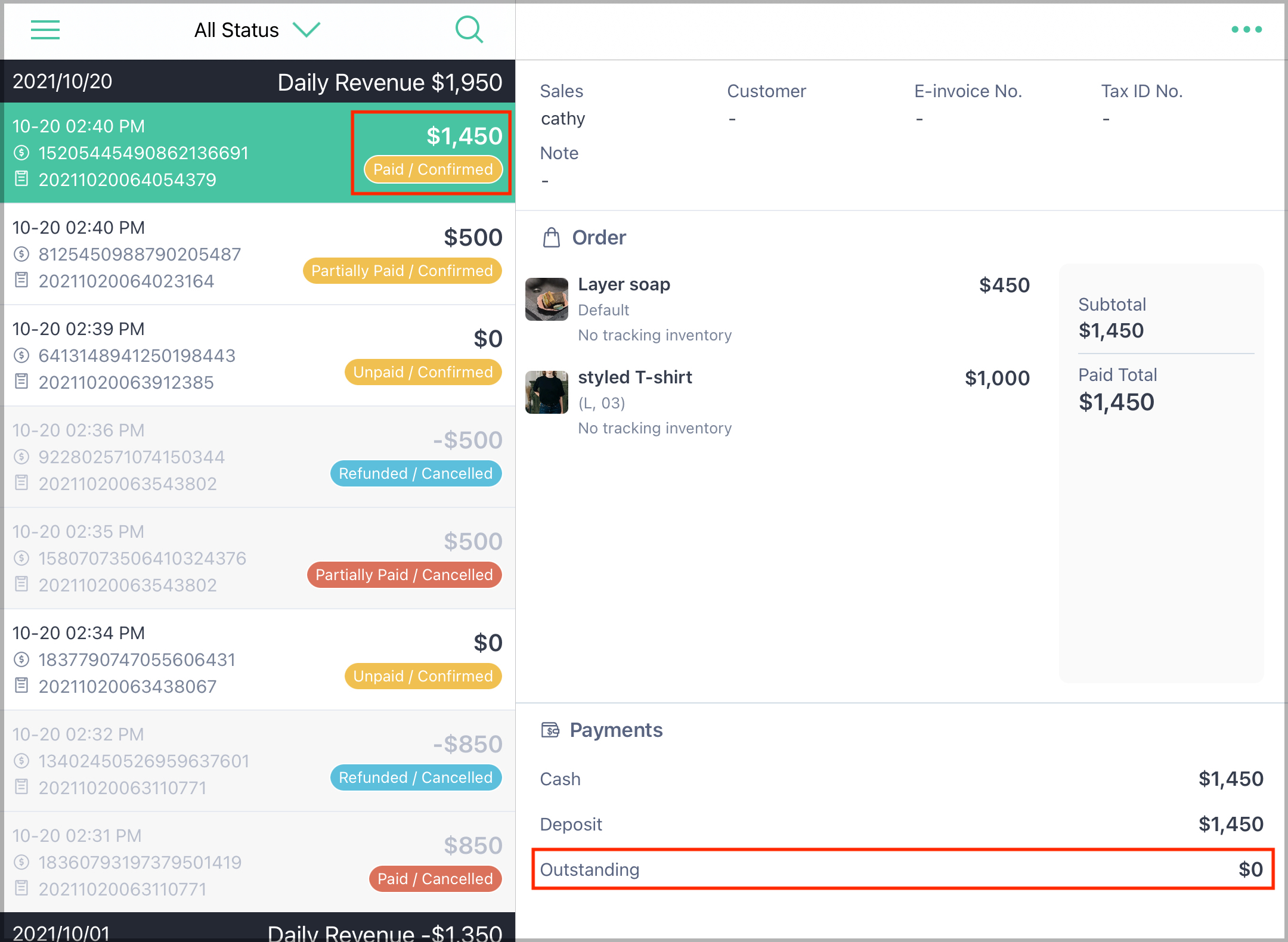Open the styled T-shirt product thumbnail
The width and height of the screenshot is (1288, 942).
click(x=547, y=392)
